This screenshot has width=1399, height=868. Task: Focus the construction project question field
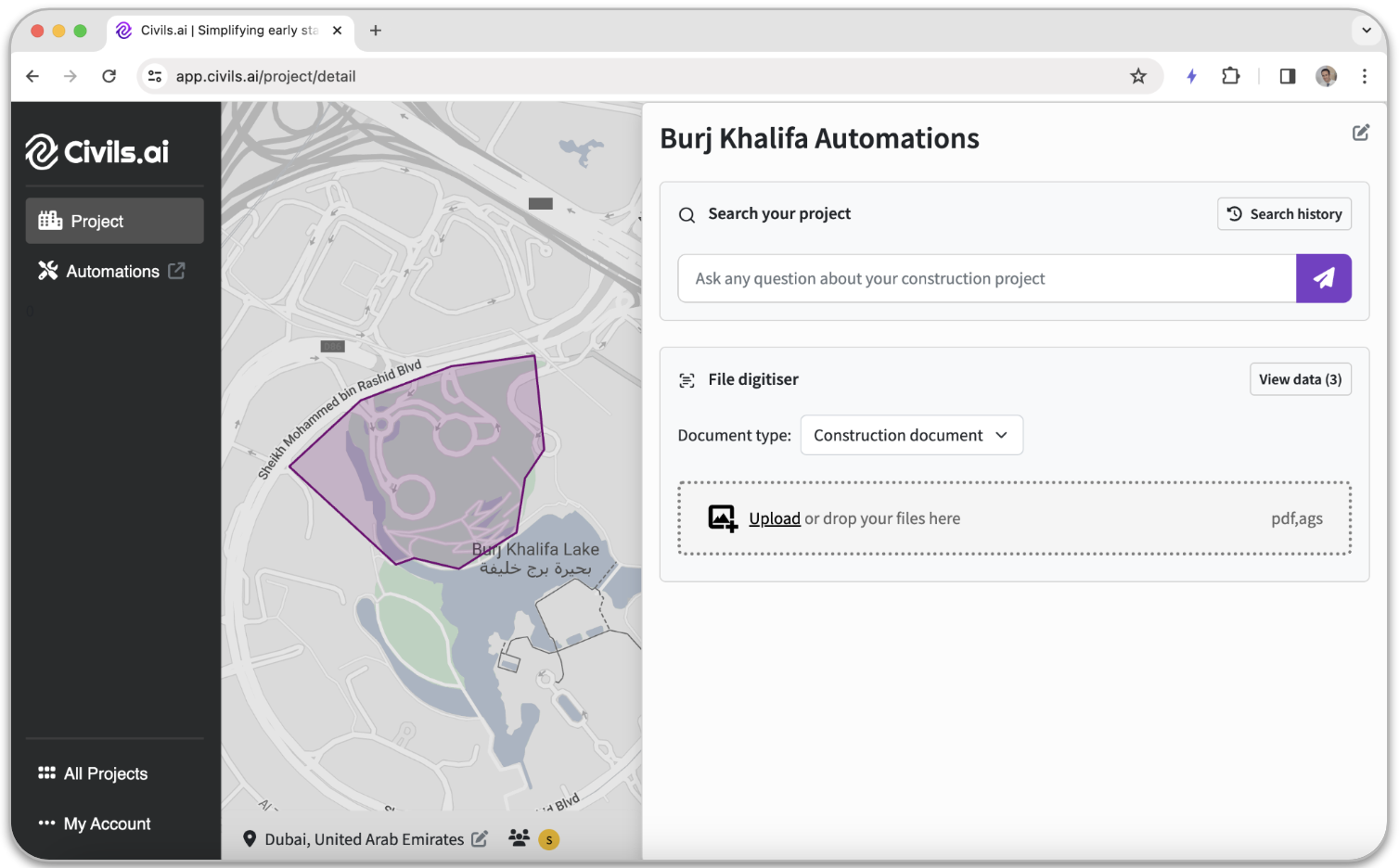pos(987,278)
